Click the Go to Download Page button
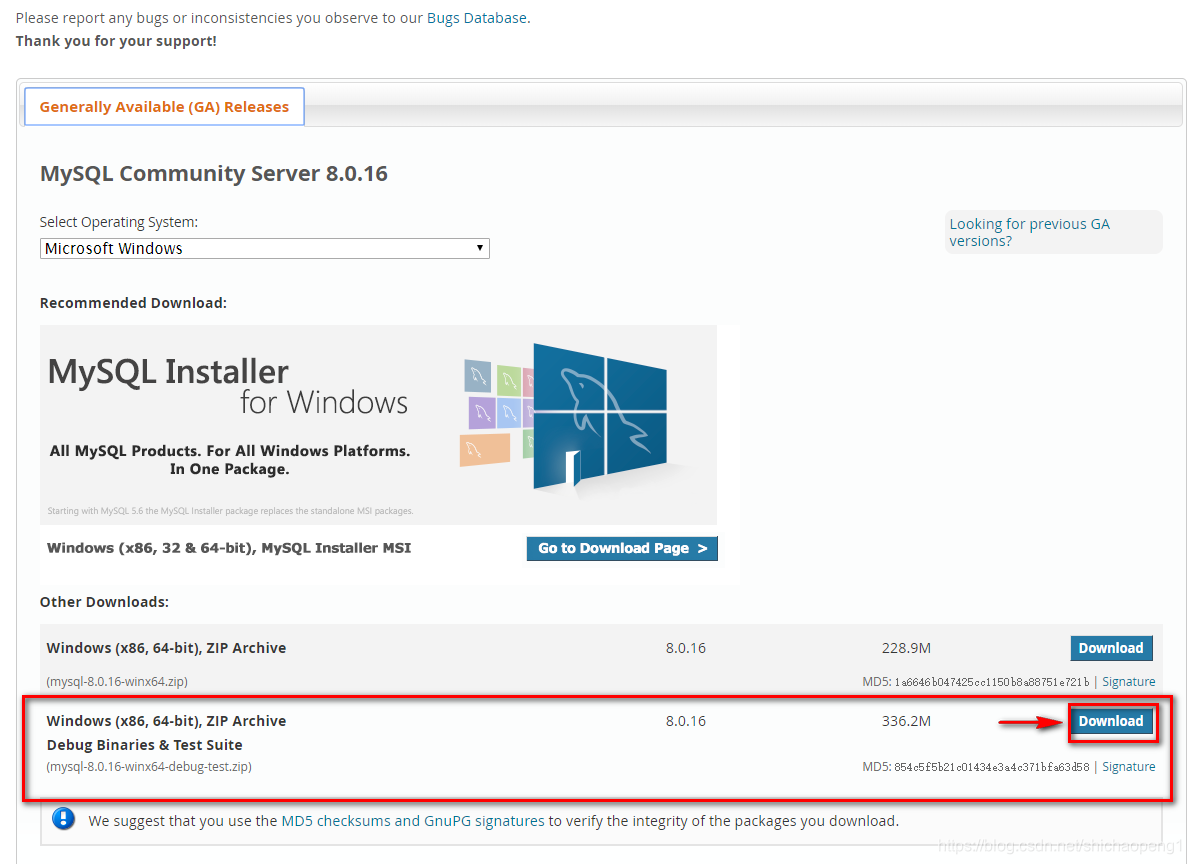 coord(622,548)
